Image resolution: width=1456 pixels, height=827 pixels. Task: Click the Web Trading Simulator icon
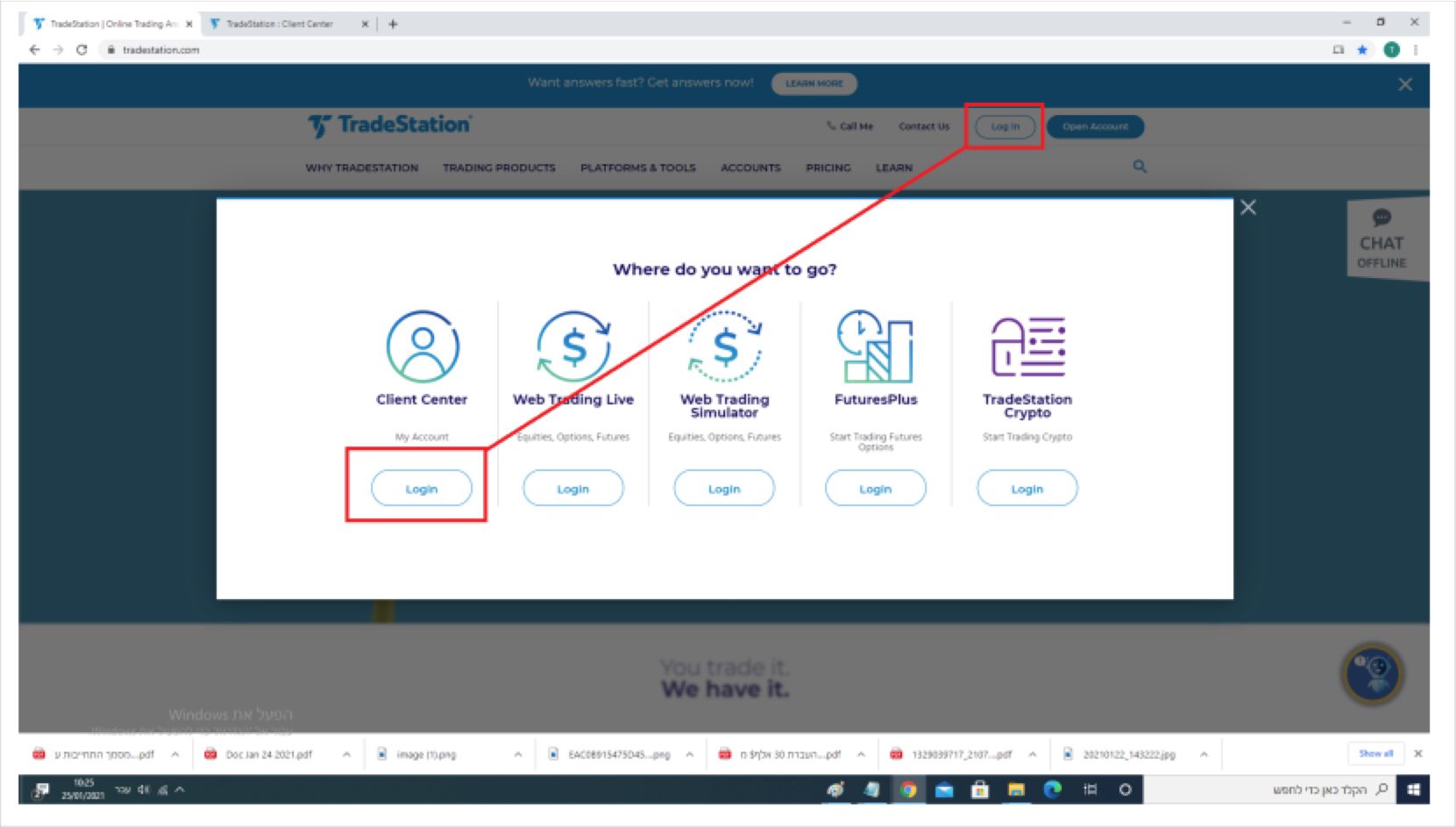coord(725,346)
